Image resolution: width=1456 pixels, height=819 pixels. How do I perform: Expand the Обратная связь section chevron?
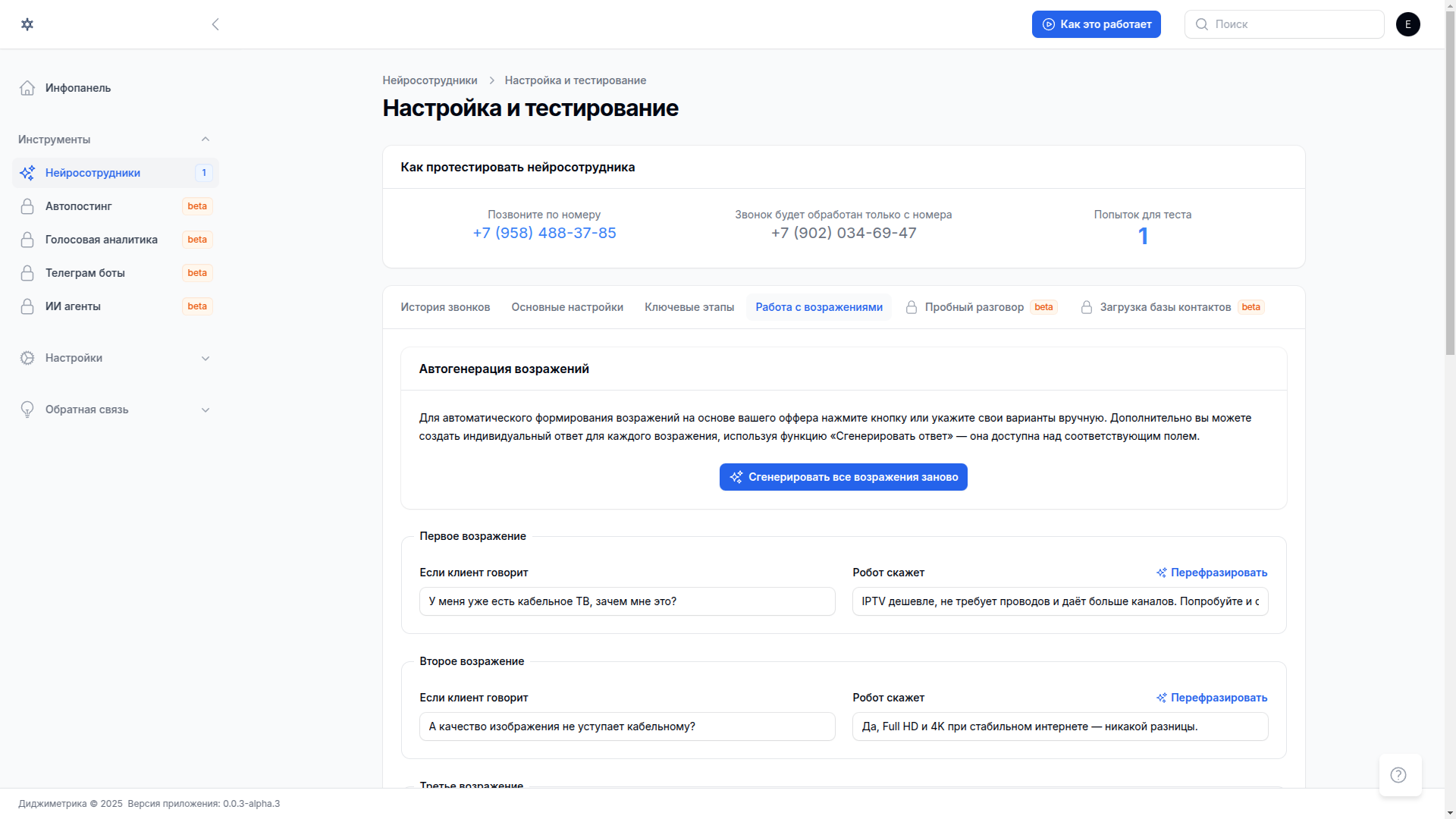point(206,409)
